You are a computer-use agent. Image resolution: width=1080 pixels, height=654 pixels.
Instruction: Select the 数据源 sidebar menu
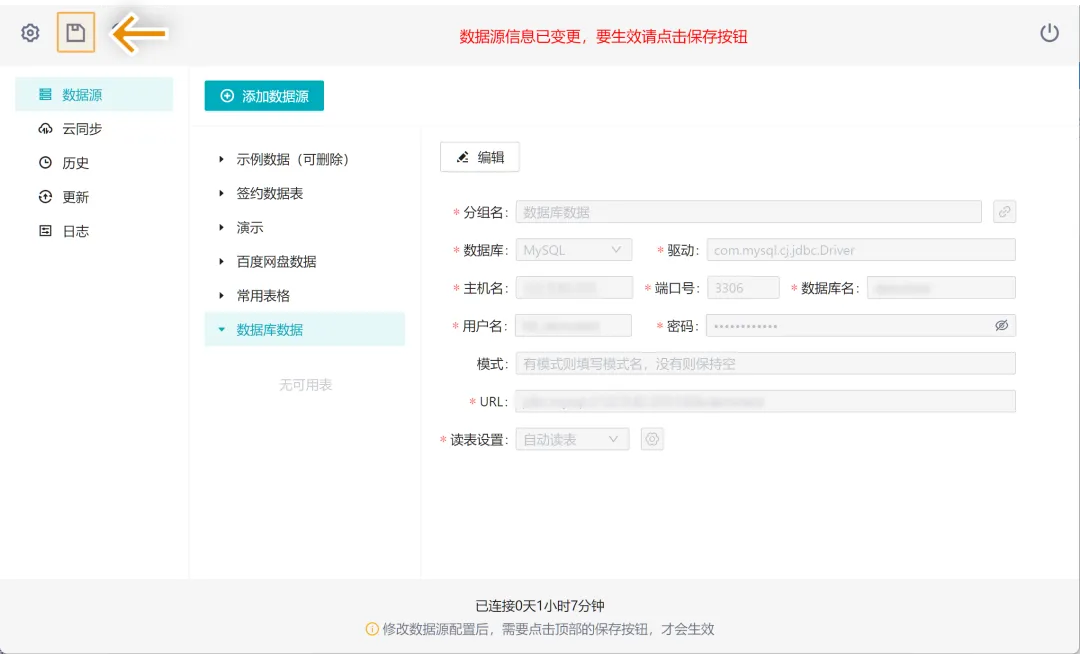[x=82, y=95]
